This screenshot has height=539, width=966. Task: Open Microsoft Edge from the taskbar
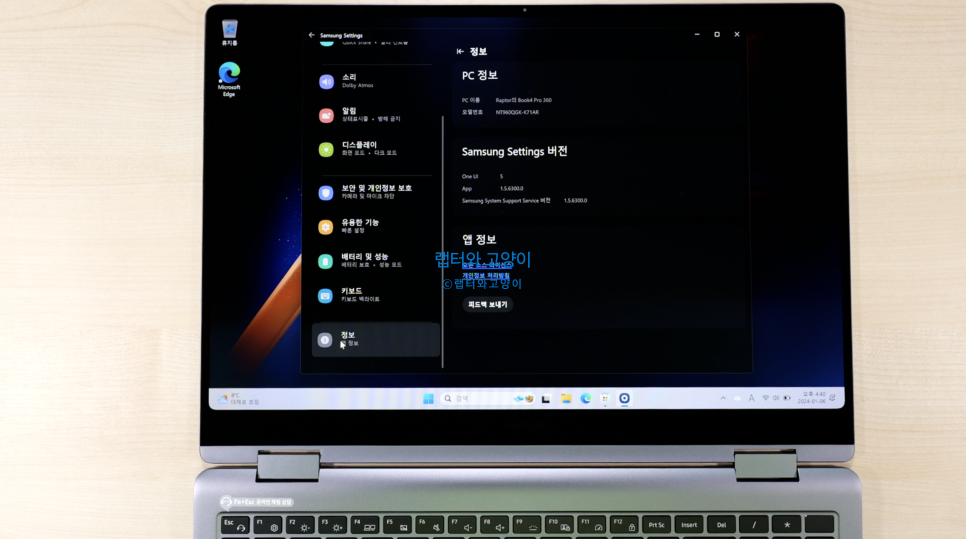(585, 399)
